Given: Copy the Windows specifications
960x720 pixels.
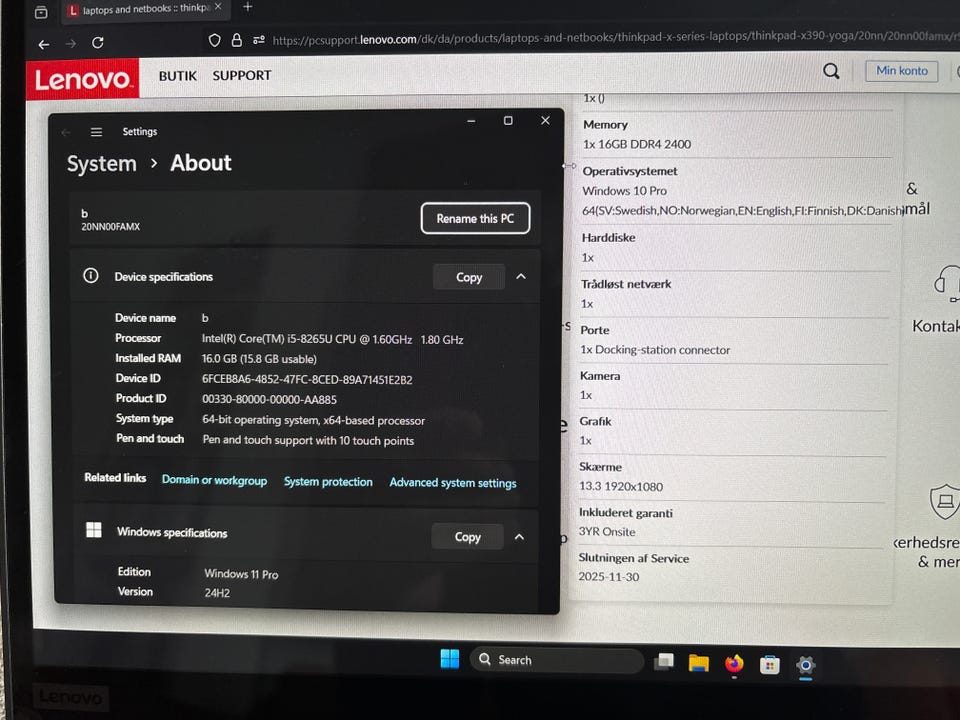Looking at the screenshot, I should coord(468,537).
